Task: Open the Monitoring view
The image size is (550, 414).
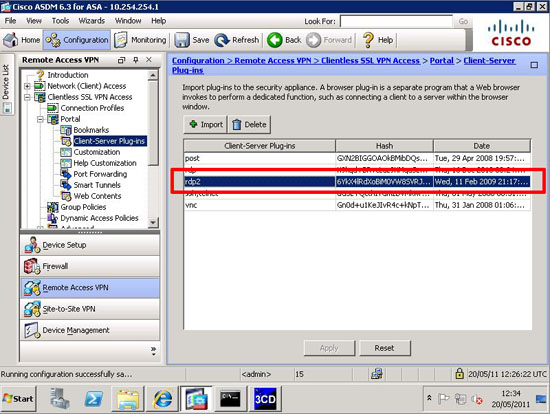Action: 140,40
